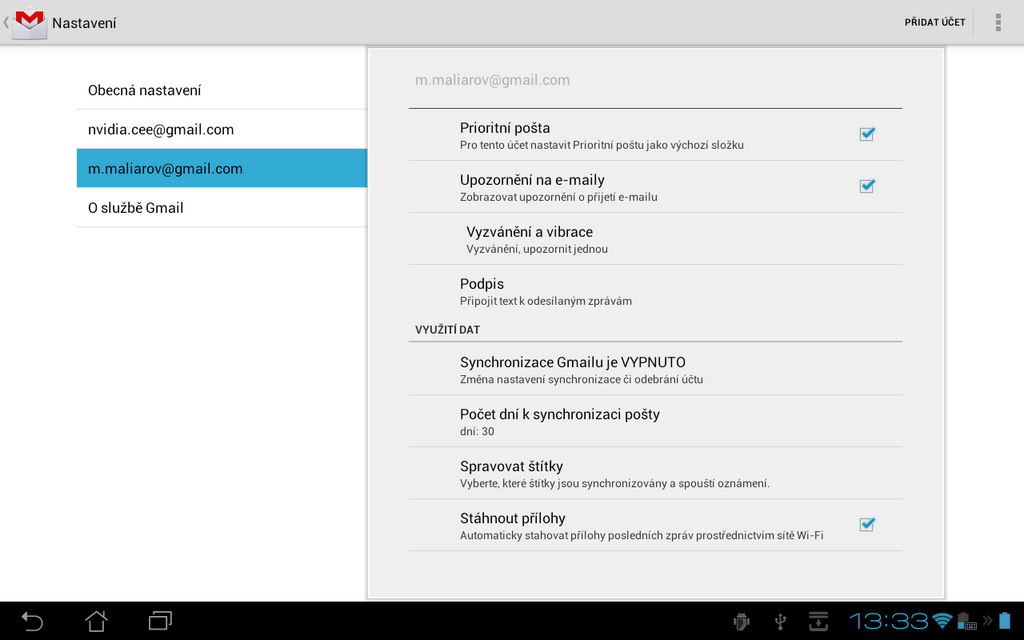Viewport: 1024px width, 640px height.
Task: Toggle the Stáhnout přílohy checkbox
Action: [867, 524]
